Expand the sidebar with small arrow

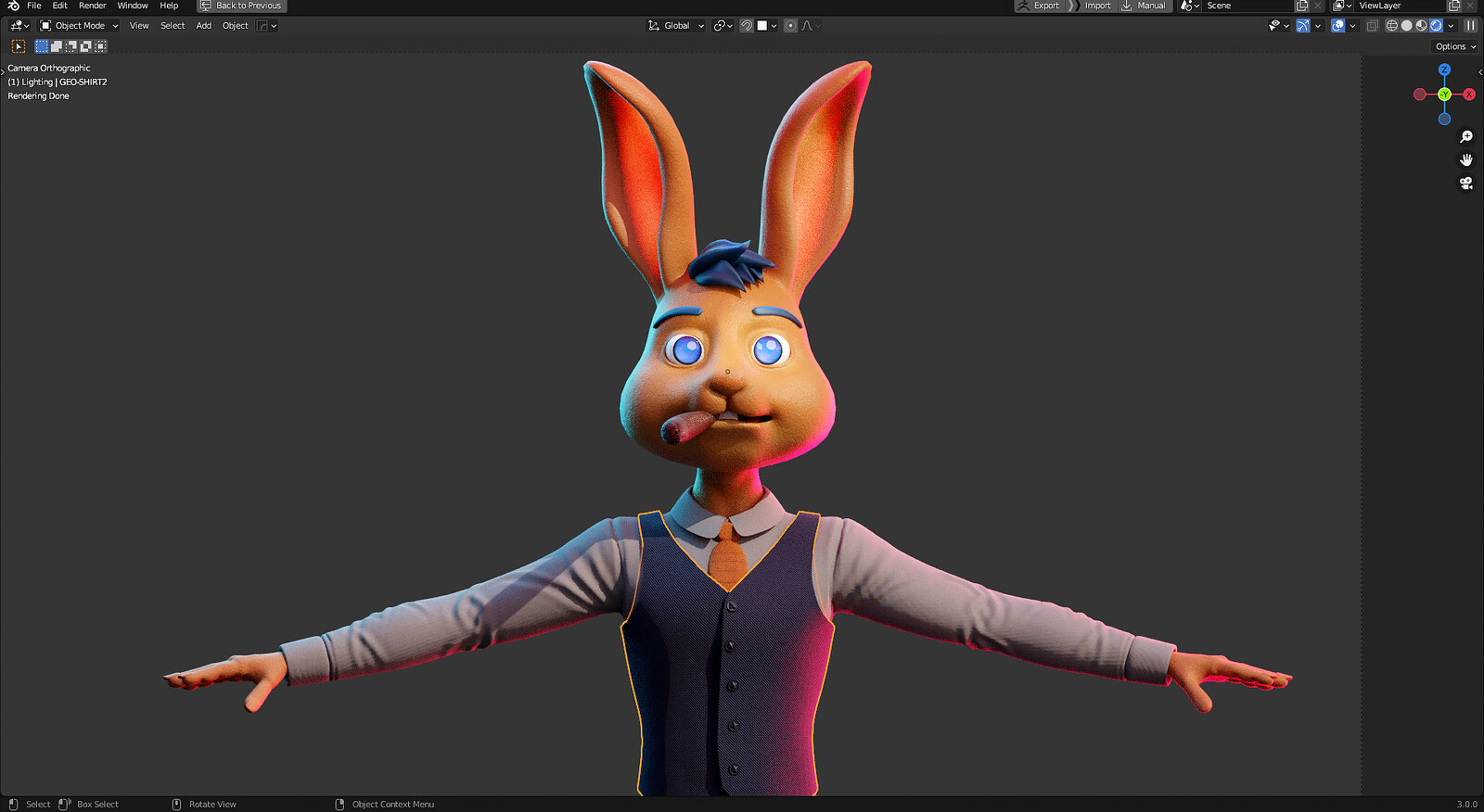click(x=1480, y=72)
